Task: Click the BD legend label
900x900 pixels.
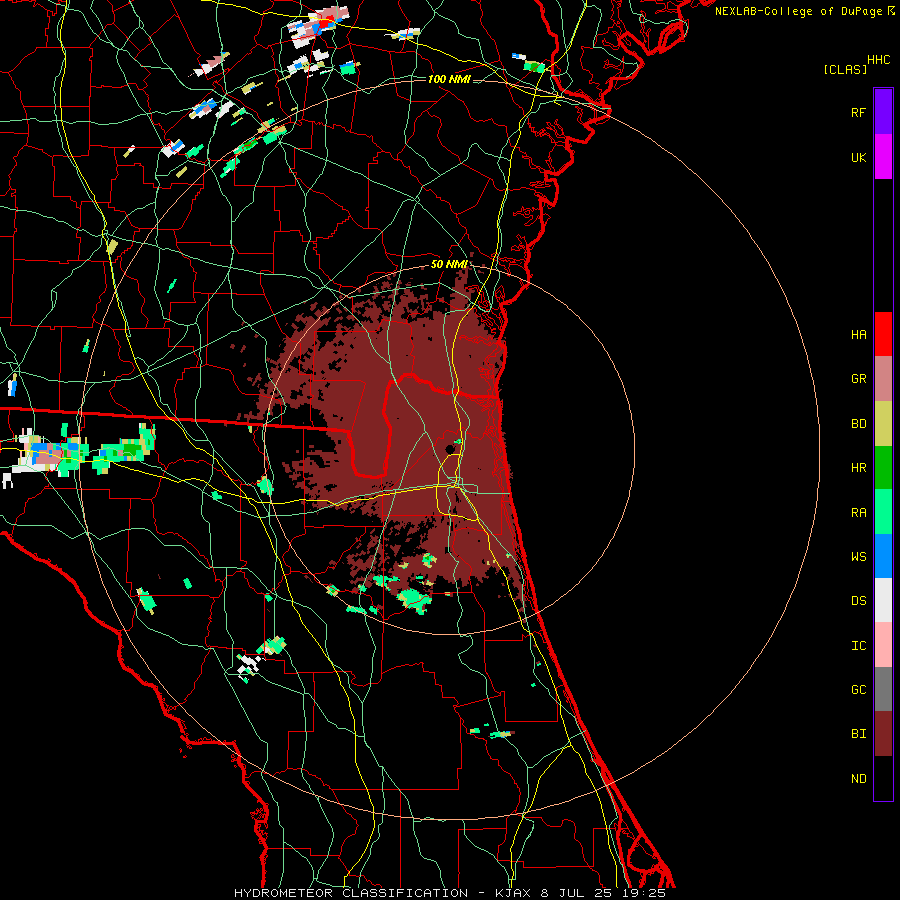Action: point(858,424)
